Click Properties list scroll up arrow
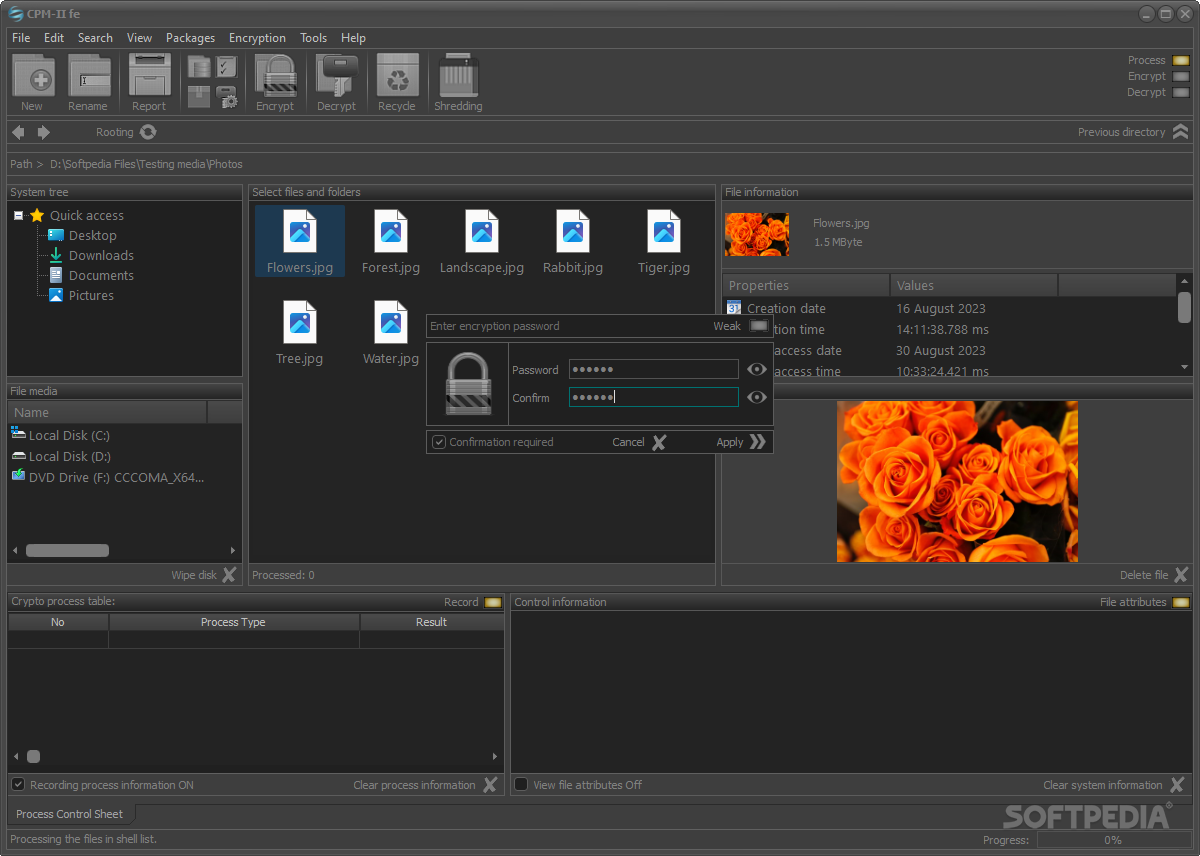The width and height of the screenshot is (1200, 856). tap(1185, 283)
